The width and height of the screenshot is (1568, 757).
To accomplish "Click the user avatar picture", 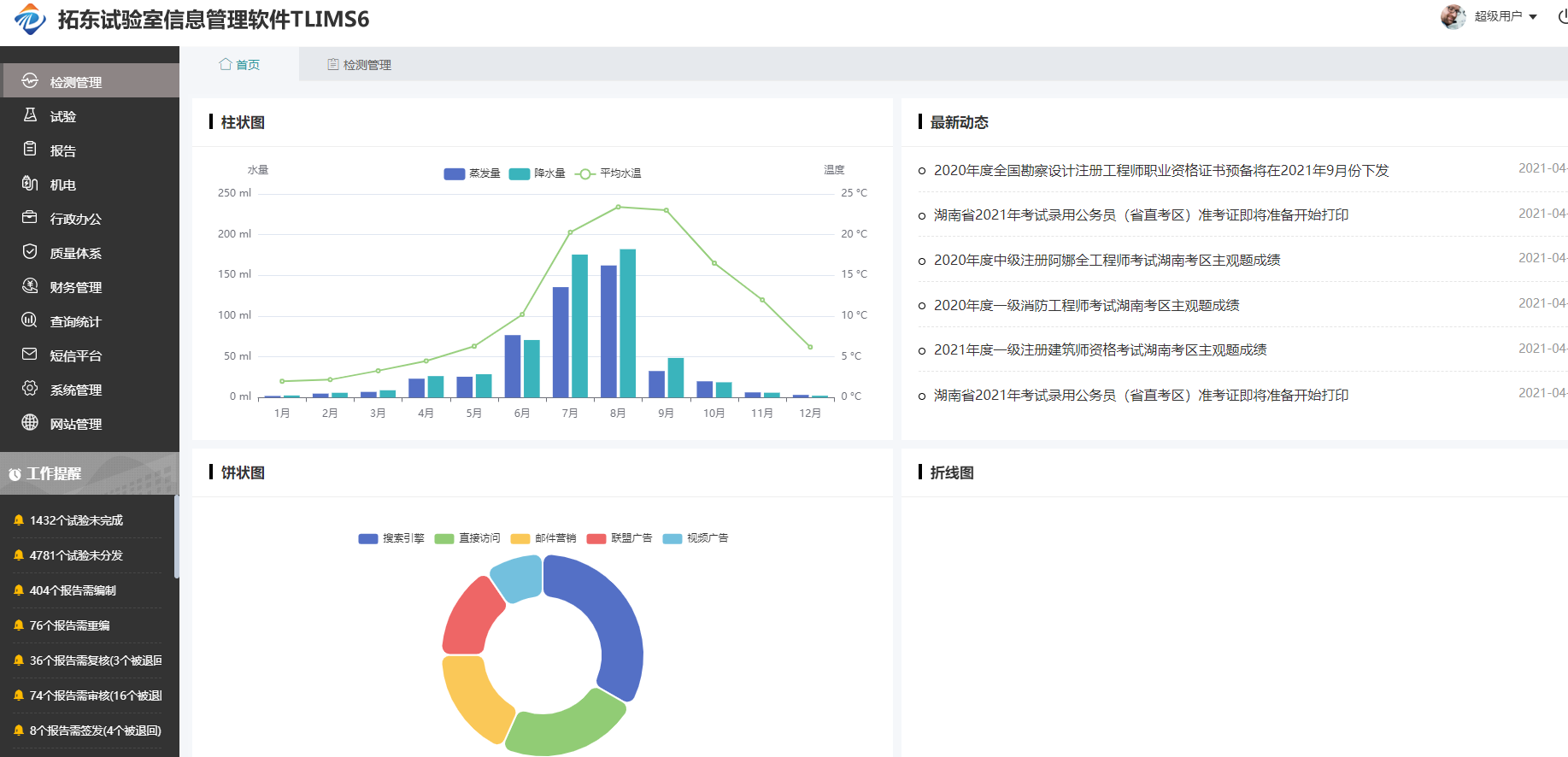I will pos(1453,16).
